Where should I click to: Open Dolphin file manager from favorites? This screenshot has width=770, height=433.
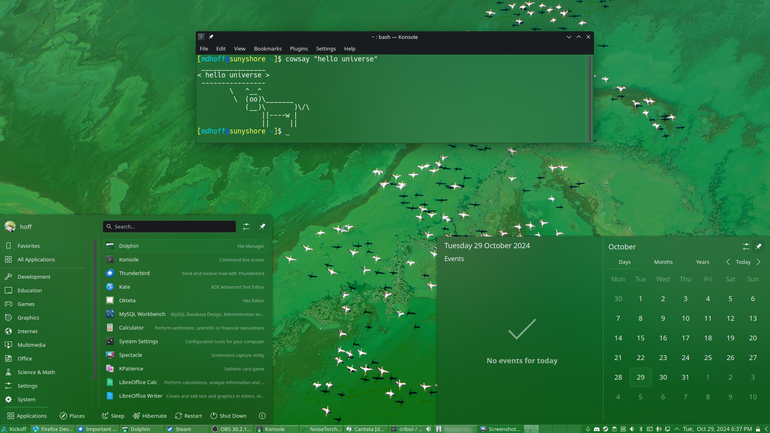(x=186, y=246)
